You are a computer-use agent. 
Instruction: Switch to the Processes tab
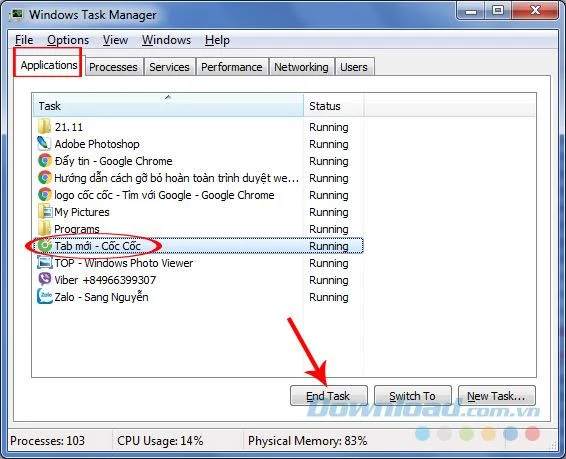pos(113,67)
